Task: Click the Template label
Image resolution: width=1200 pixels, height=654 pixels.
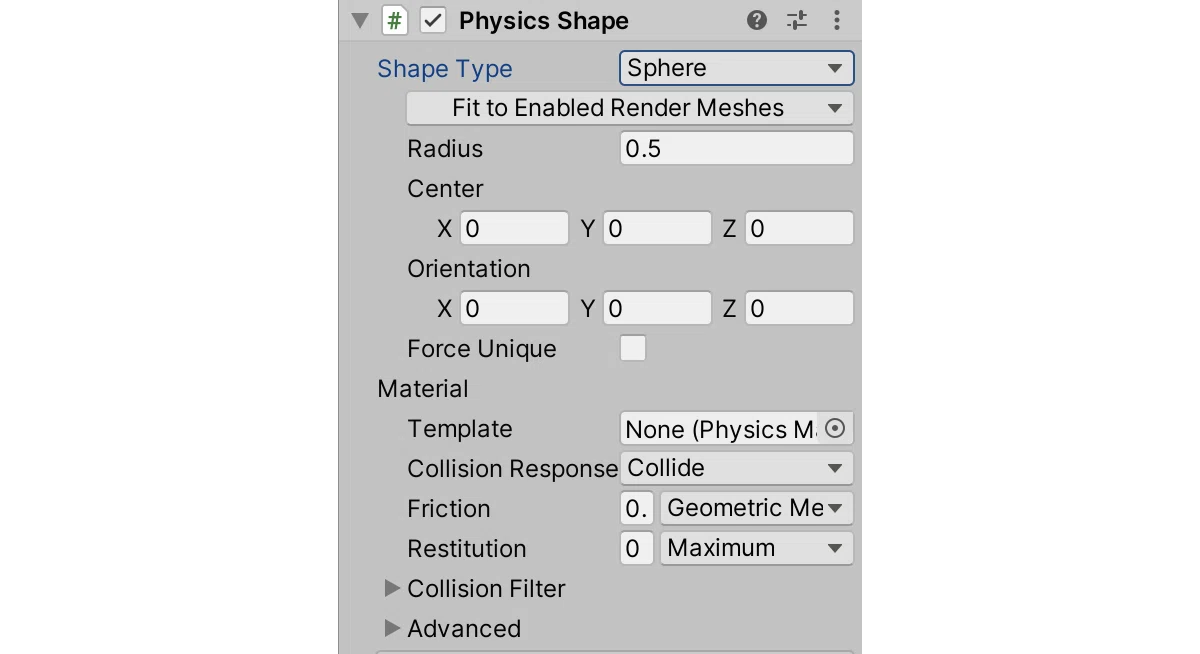Action: pyautogui.click(x=460, y=429)
